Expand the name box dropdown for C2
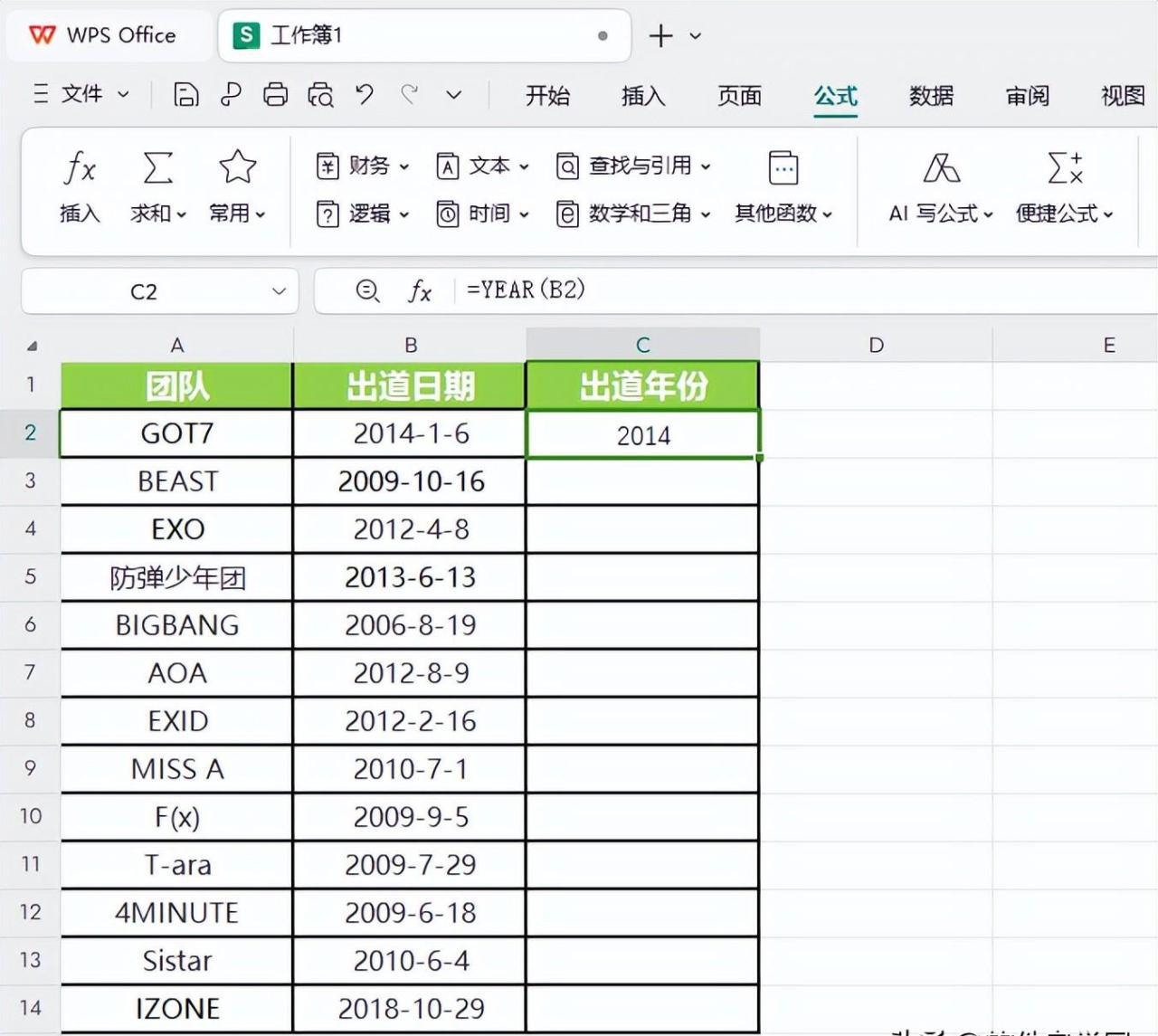The image size is (1158, 1036). coord(279,291)
